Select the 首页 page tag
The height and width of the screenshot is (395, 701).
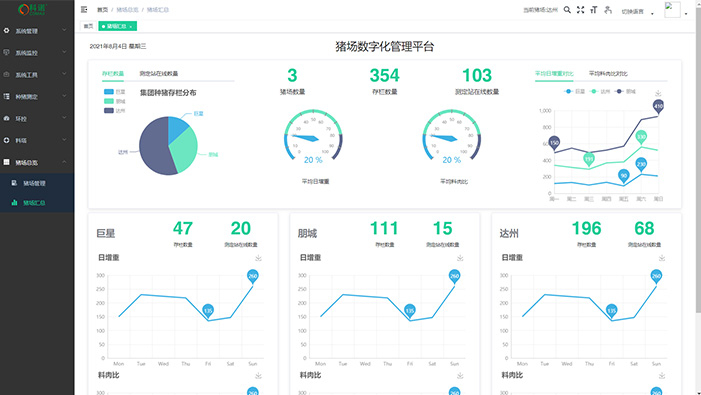pyautogui.click(x=89, y=26)
